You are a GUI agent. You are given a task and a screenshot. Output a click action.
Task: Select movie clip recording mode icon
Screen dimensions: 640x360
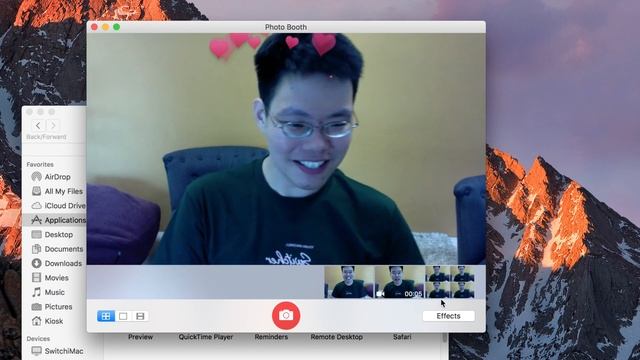[140, 316]
